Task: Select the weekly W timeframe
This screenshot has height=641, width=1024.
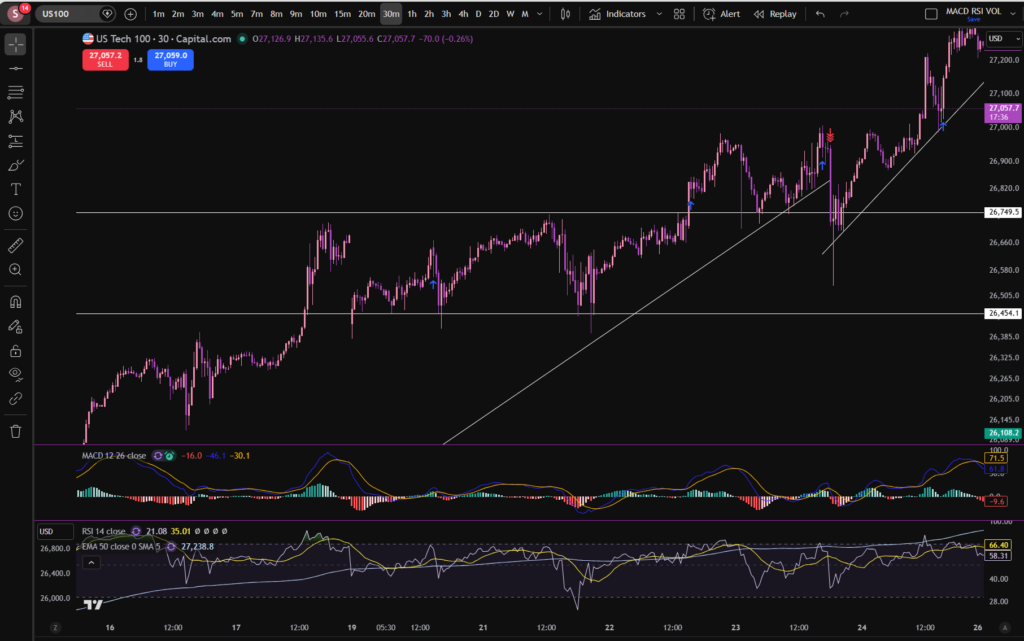Action: (510, 14)
